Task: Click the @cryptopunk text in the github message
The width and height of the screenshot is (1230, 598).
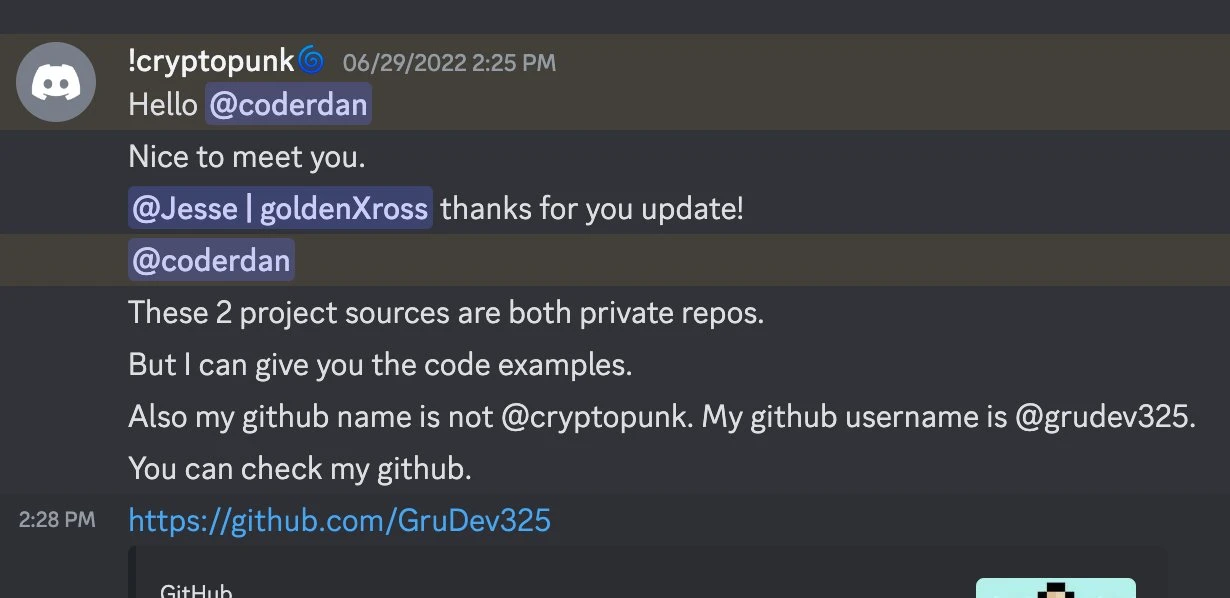Action: (x=595, y=417)
